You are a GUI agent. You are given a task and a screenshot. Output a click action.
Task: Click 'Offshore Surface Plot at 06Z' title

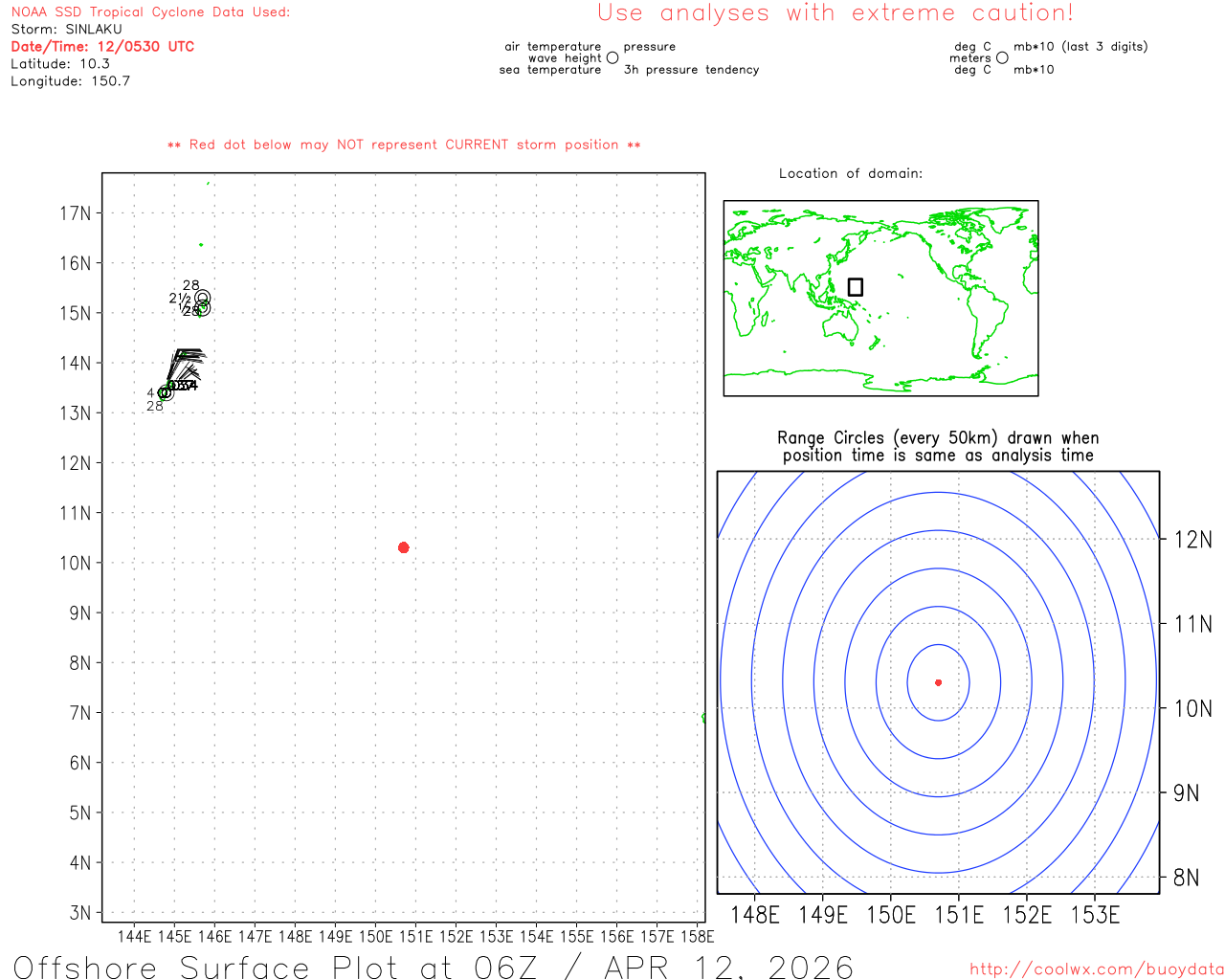point(276,968)
